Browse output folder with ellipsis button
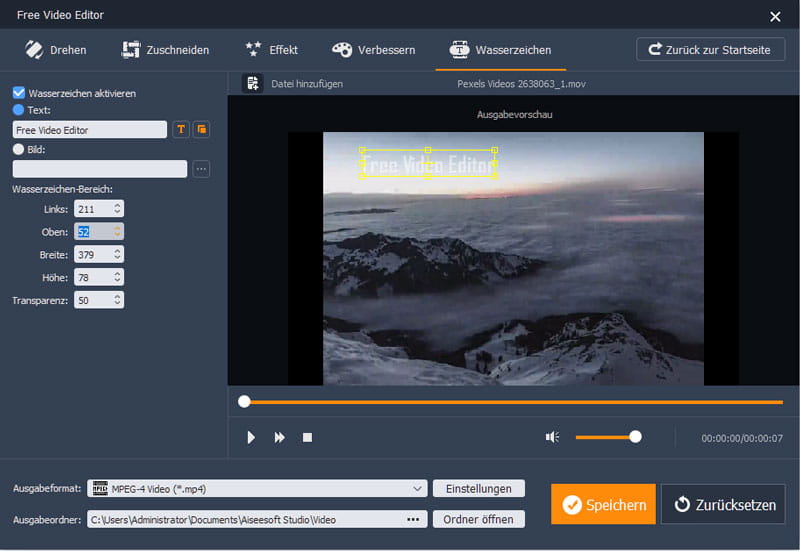The width and height of the screenshot is (800, 551). point(413,519)
